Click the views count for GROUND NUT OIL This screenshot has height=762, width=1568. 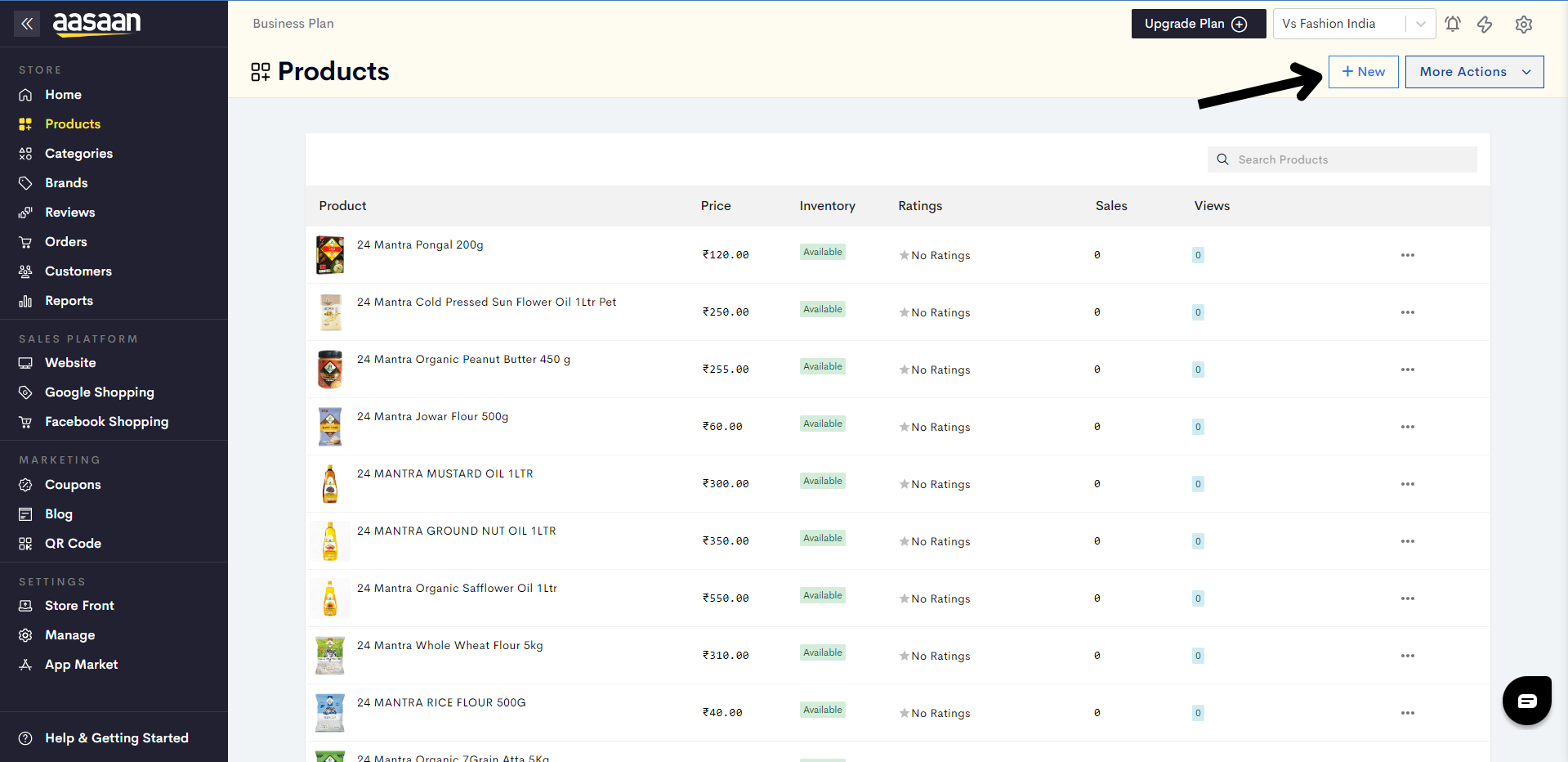1198,541
